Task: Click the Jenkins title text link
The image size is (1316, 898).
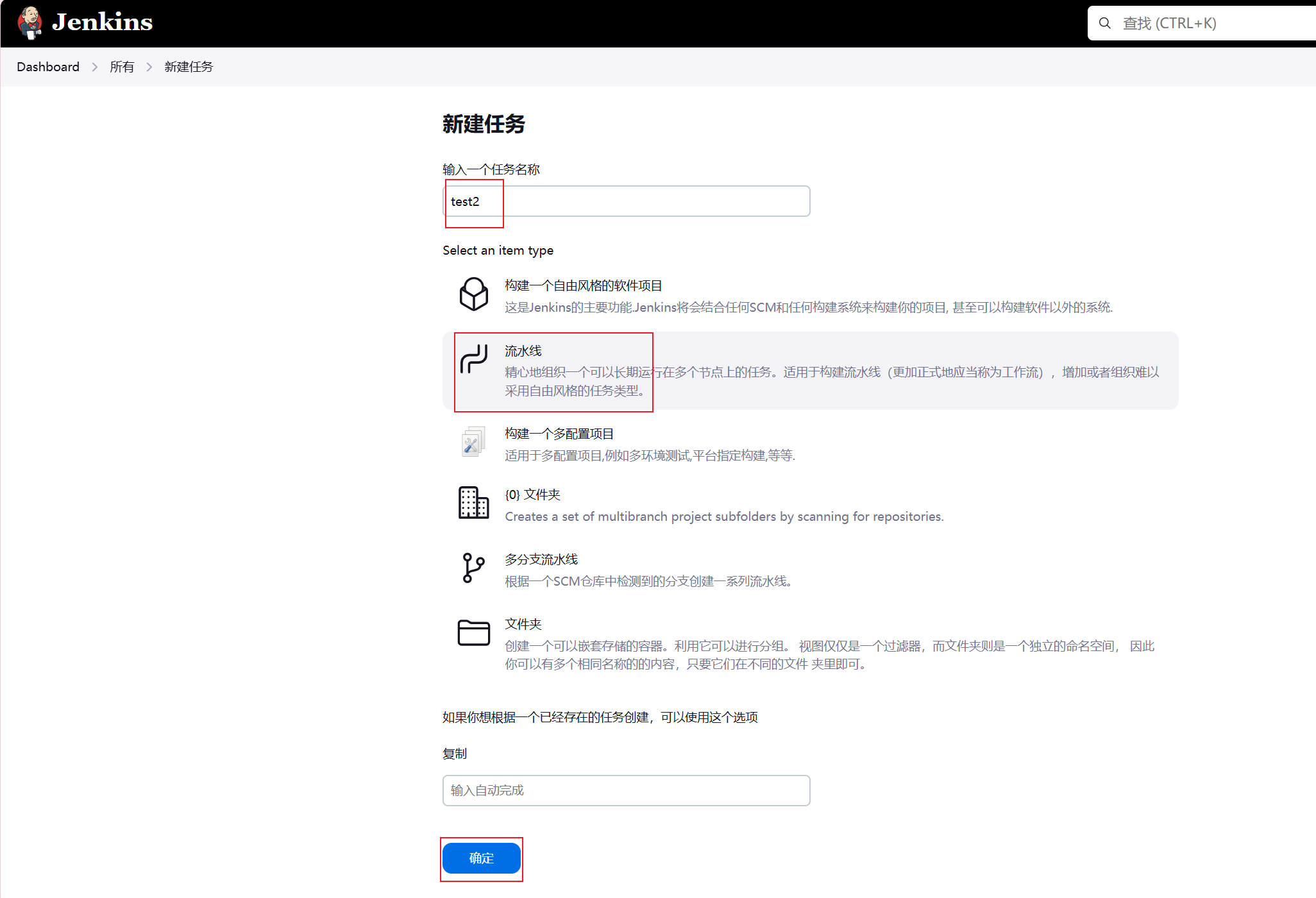Action: [103, 22]
